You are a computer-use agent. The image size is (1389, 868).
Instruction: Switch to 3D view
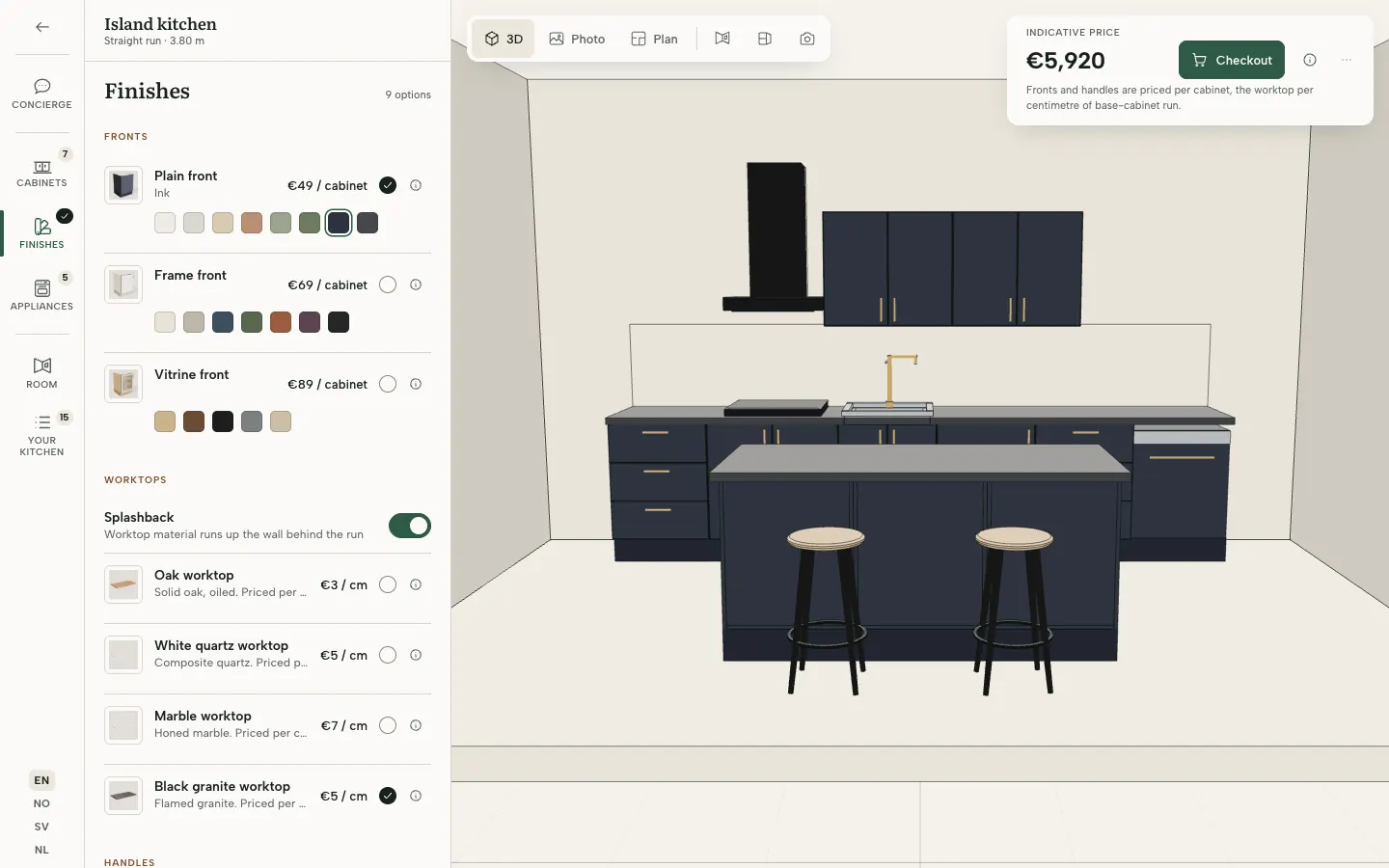504,39
